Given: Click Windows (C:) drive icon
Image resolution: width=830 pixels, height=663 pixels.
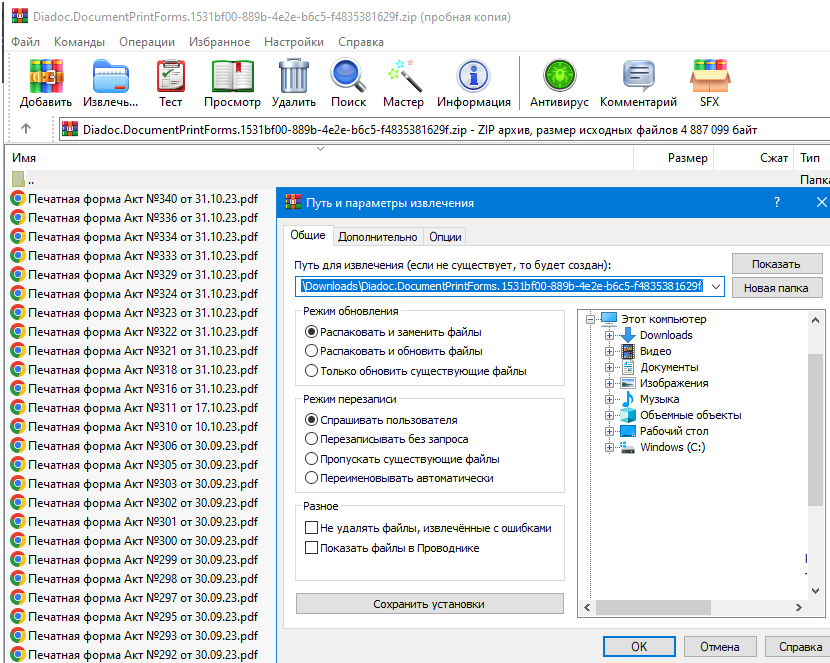Looking at the screenshot, I should (628, 447).
